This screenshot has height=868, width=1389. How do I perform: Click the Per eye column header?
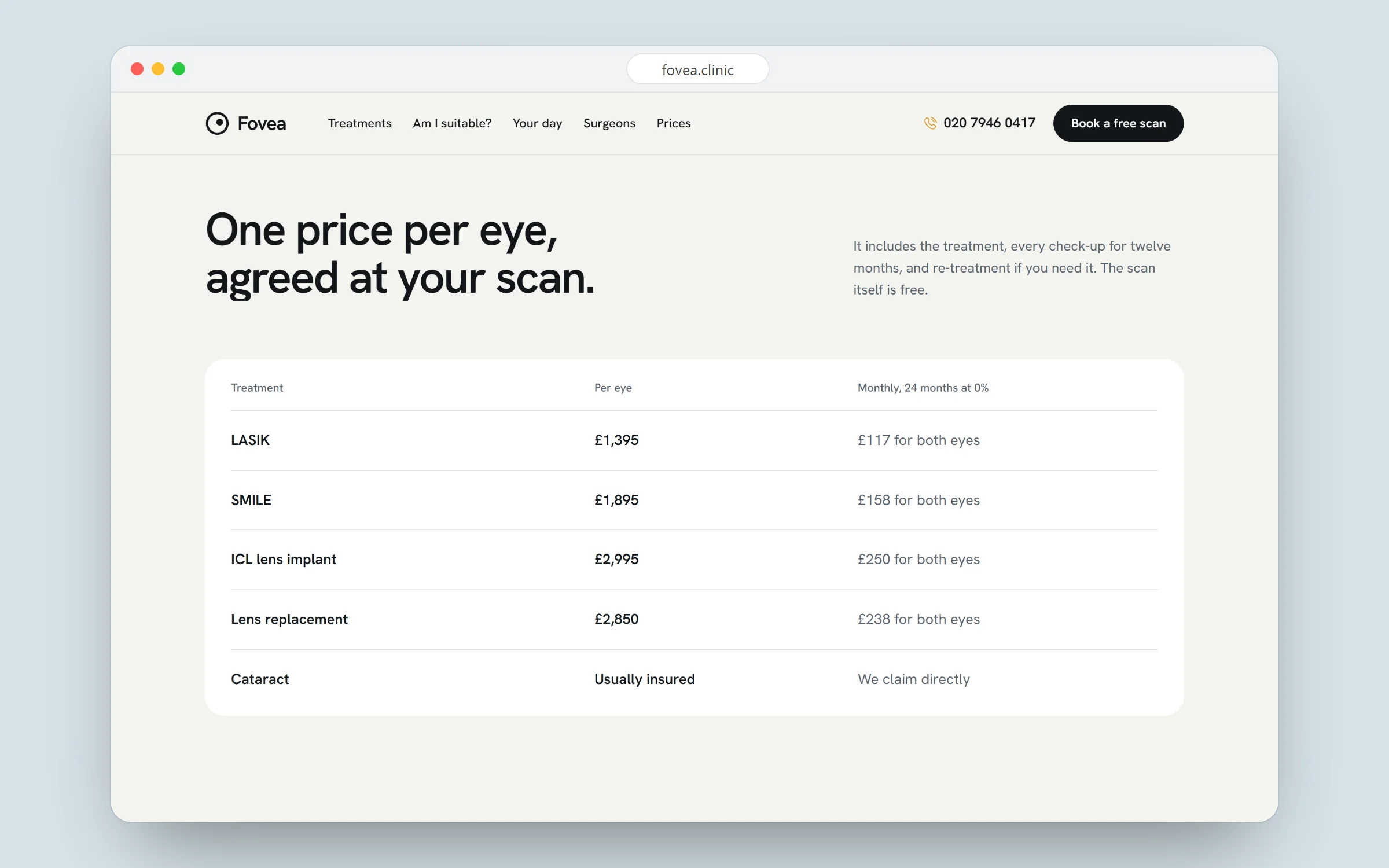point(613,388)
